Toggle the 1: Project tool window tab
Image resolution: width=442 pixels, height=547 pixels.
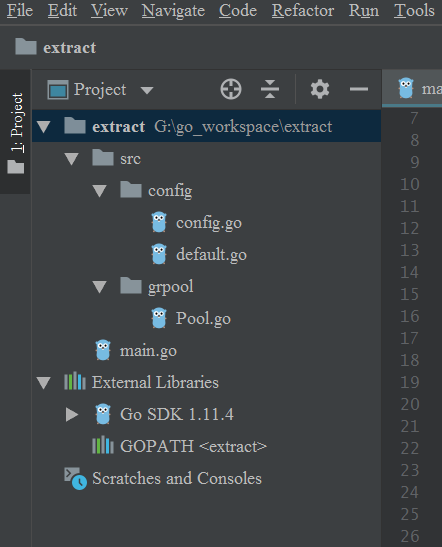tap(16, 133)
